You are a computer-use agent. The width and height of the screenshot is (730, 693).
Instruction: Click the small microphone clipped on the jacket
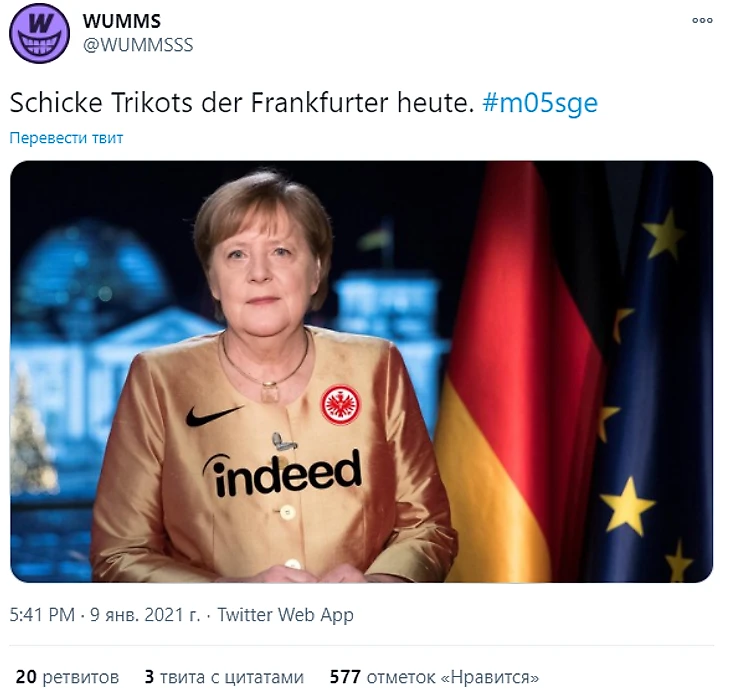click(284, 442)
